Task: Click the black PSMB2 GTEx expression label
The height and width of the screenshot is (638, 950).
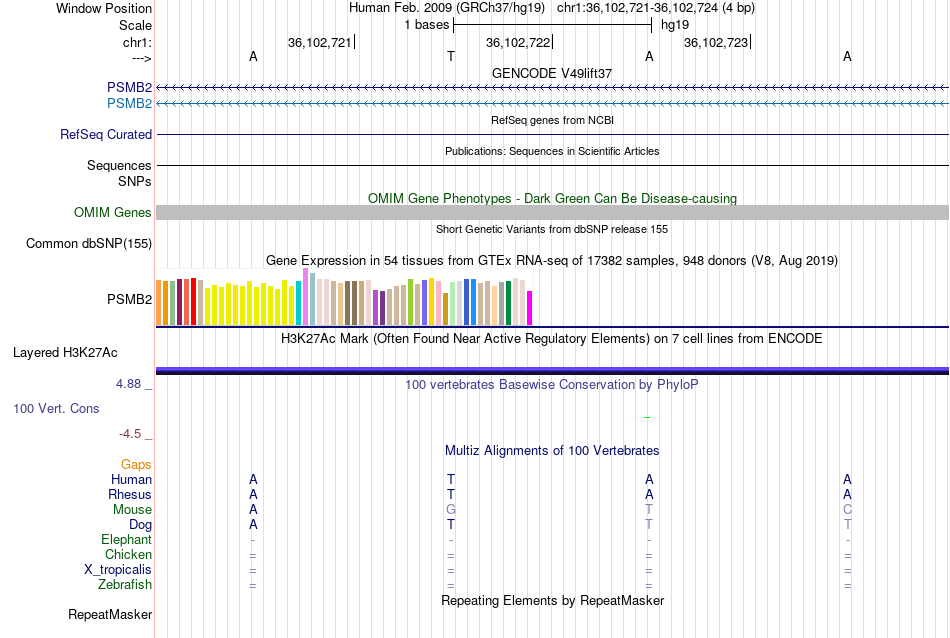Action: point(130,299)
